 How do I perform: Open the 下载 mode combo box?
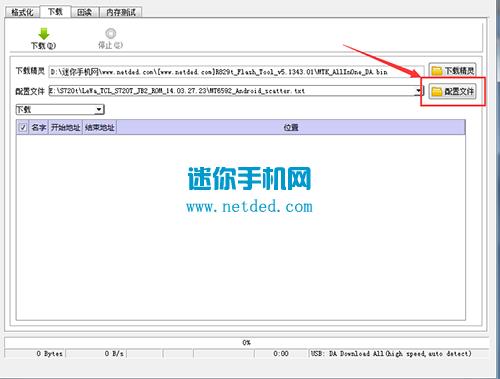pyautogui.click(x=60, y=109)
